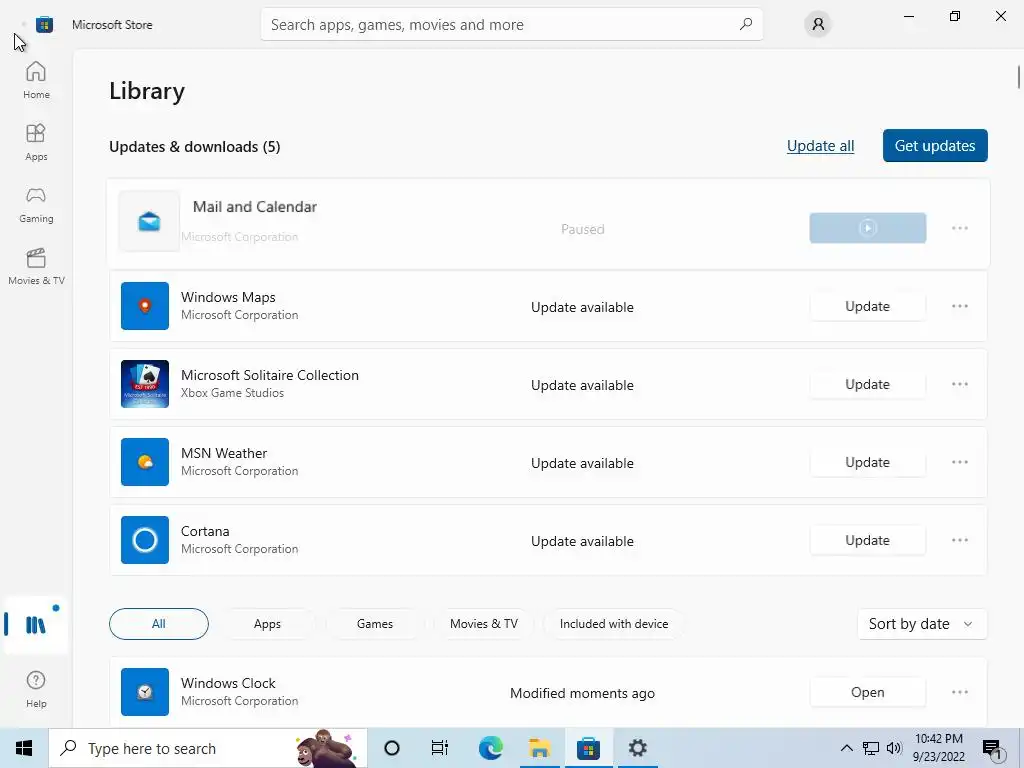This screenshot has width=1024, height=768.
Task: Click the Mail and Calendar app icon
Action: (149, 221)
